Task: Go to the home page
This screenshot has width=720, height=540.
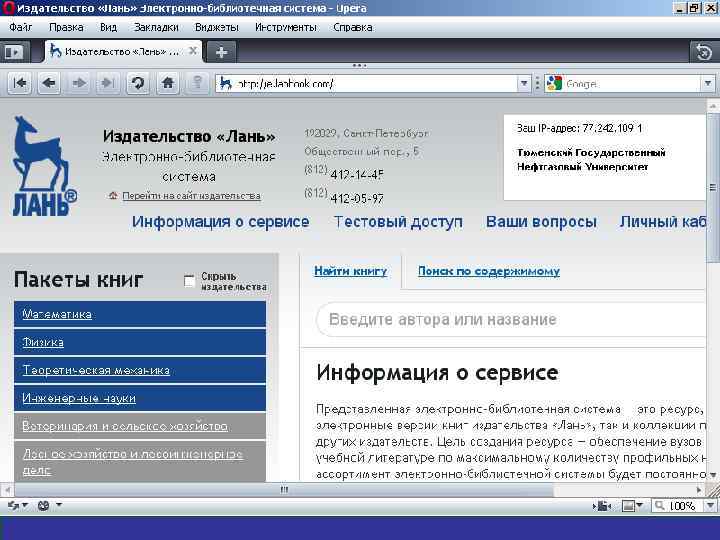Action: pyautogui.click(x=168, y=83)
